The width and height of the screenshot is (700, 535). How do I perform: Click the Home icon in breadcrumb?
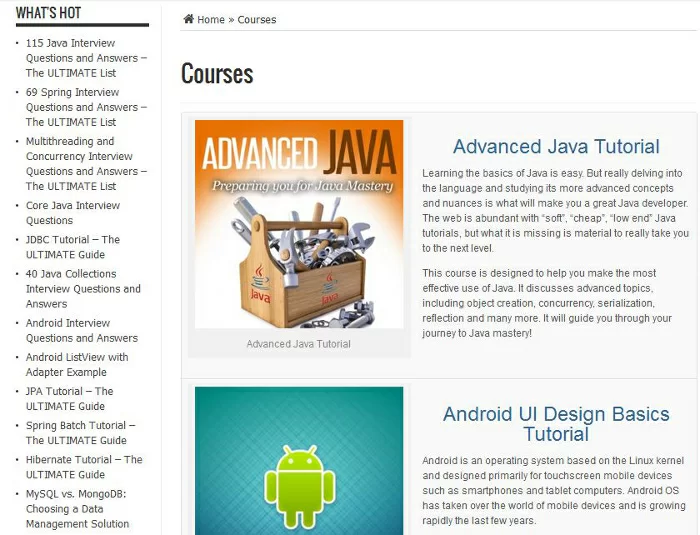[189, 19]
